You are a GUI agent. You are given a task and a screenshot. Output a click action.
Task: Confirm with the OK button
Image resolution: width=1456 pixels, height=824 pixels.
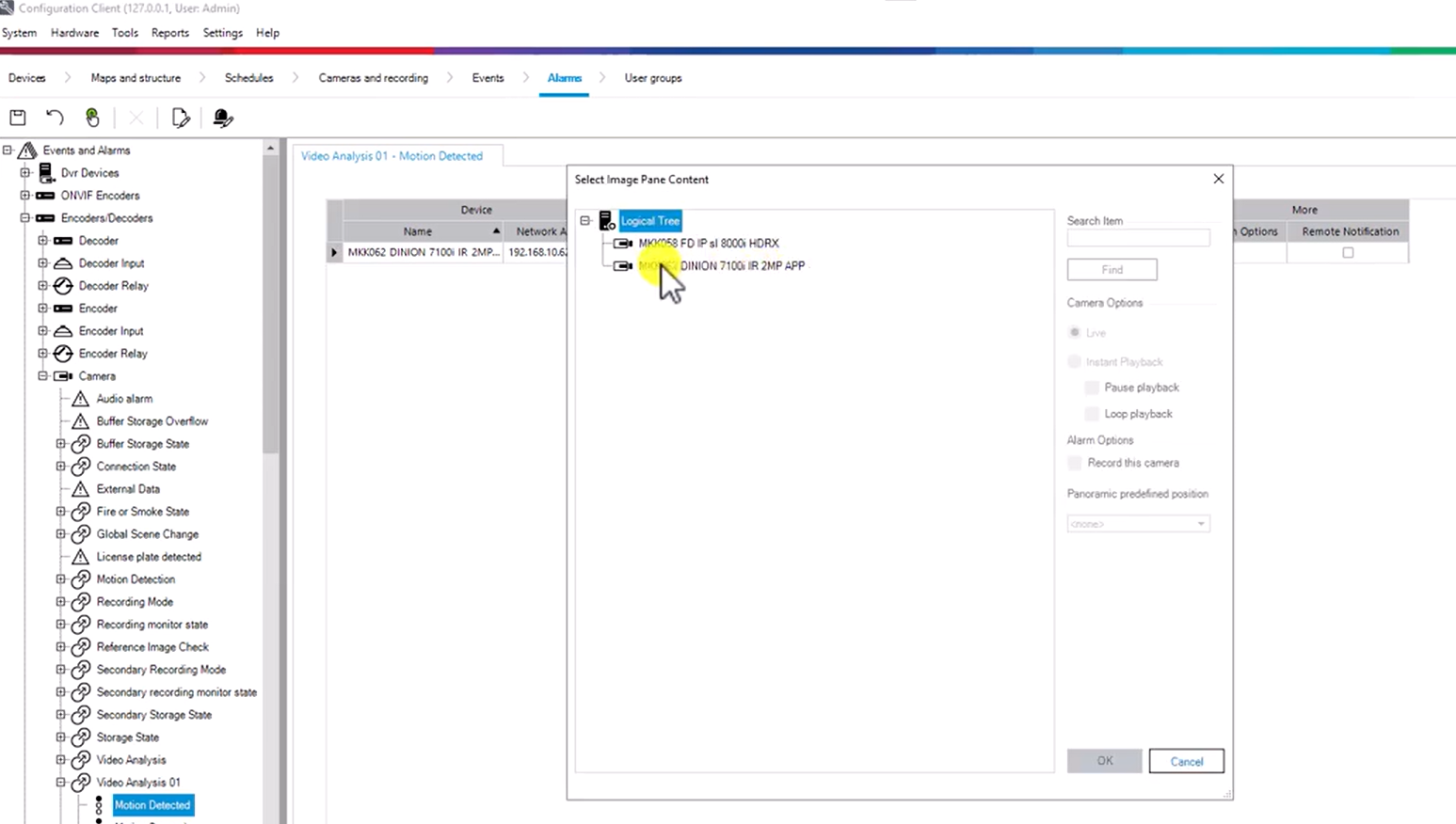(1104, 760)
